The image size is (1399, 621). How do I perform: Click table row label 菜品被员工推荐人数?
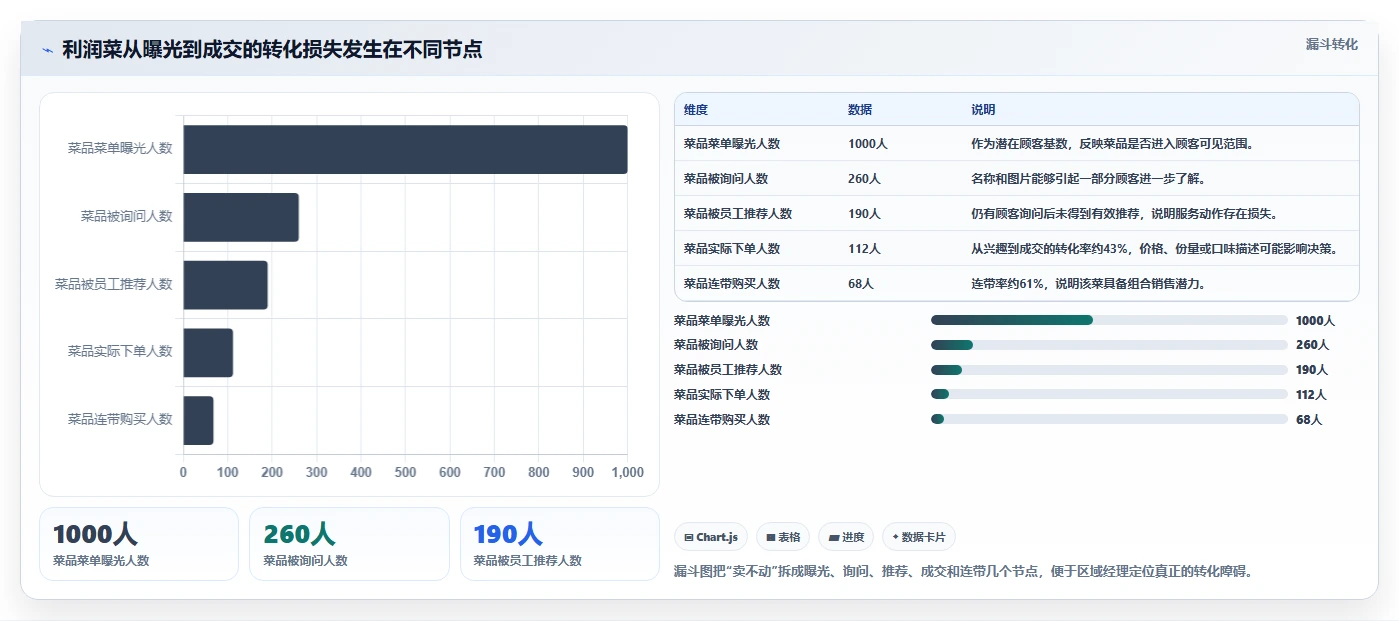738,213
